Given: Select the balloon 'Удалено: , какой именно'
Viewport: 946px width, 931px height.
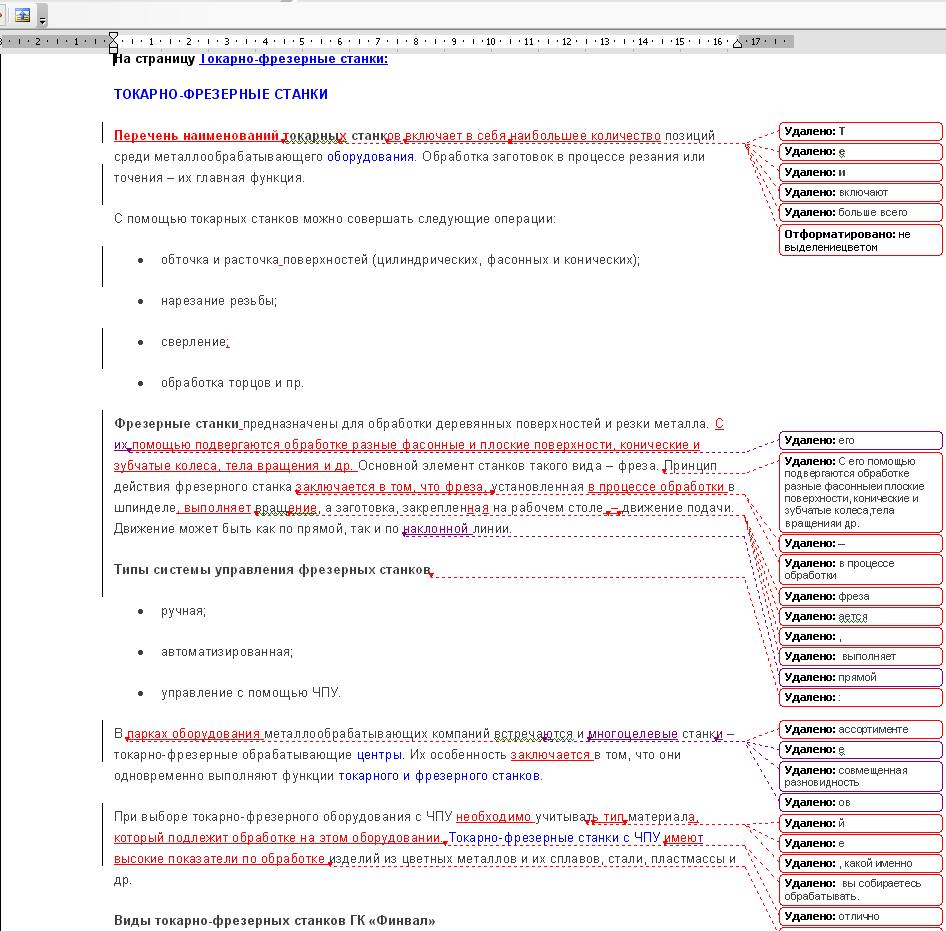Looking at the screenshot, I should click(x=860, y=863).
